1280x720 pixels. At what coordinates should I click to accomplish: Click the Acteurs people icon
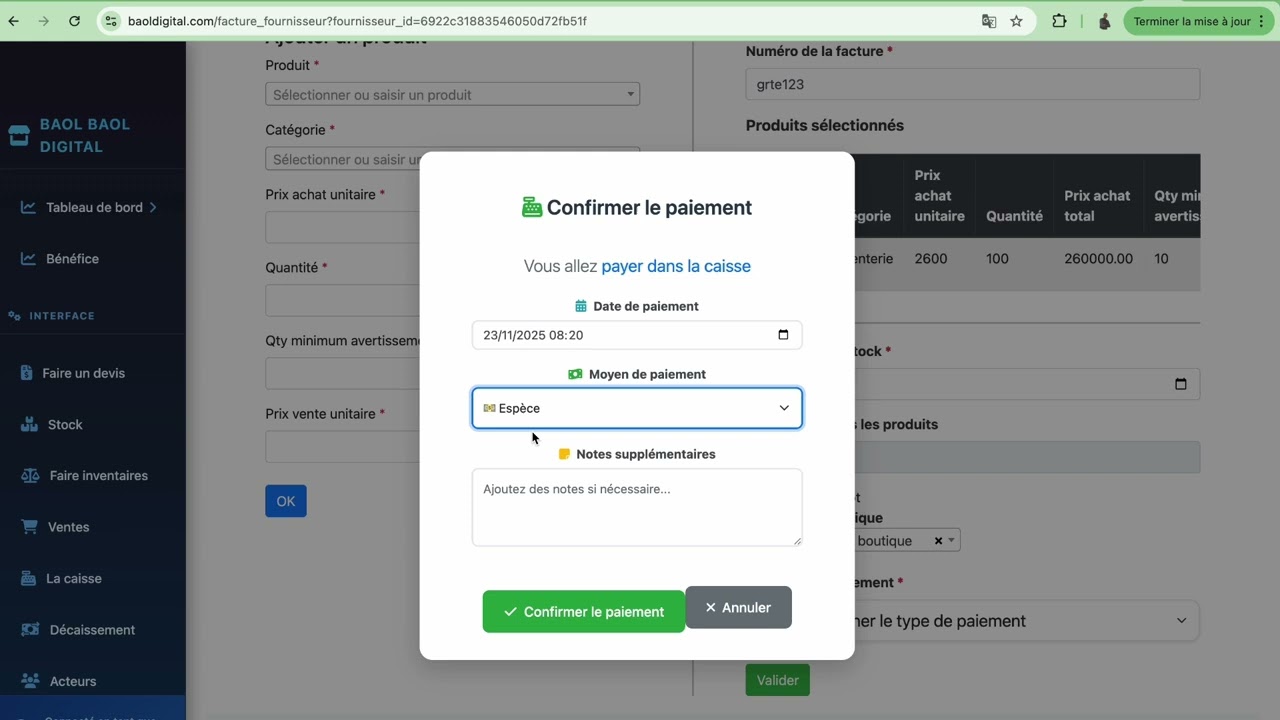tap(30, 682)
